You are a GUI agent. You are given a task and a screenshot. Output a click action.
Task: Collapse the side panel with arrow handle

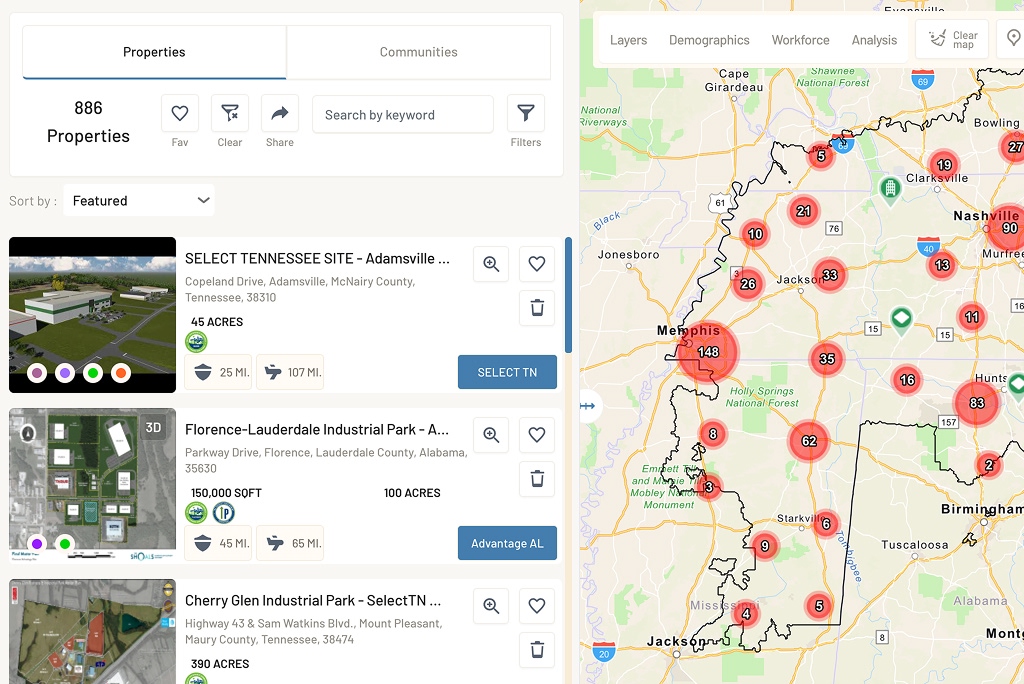point(587,405)
